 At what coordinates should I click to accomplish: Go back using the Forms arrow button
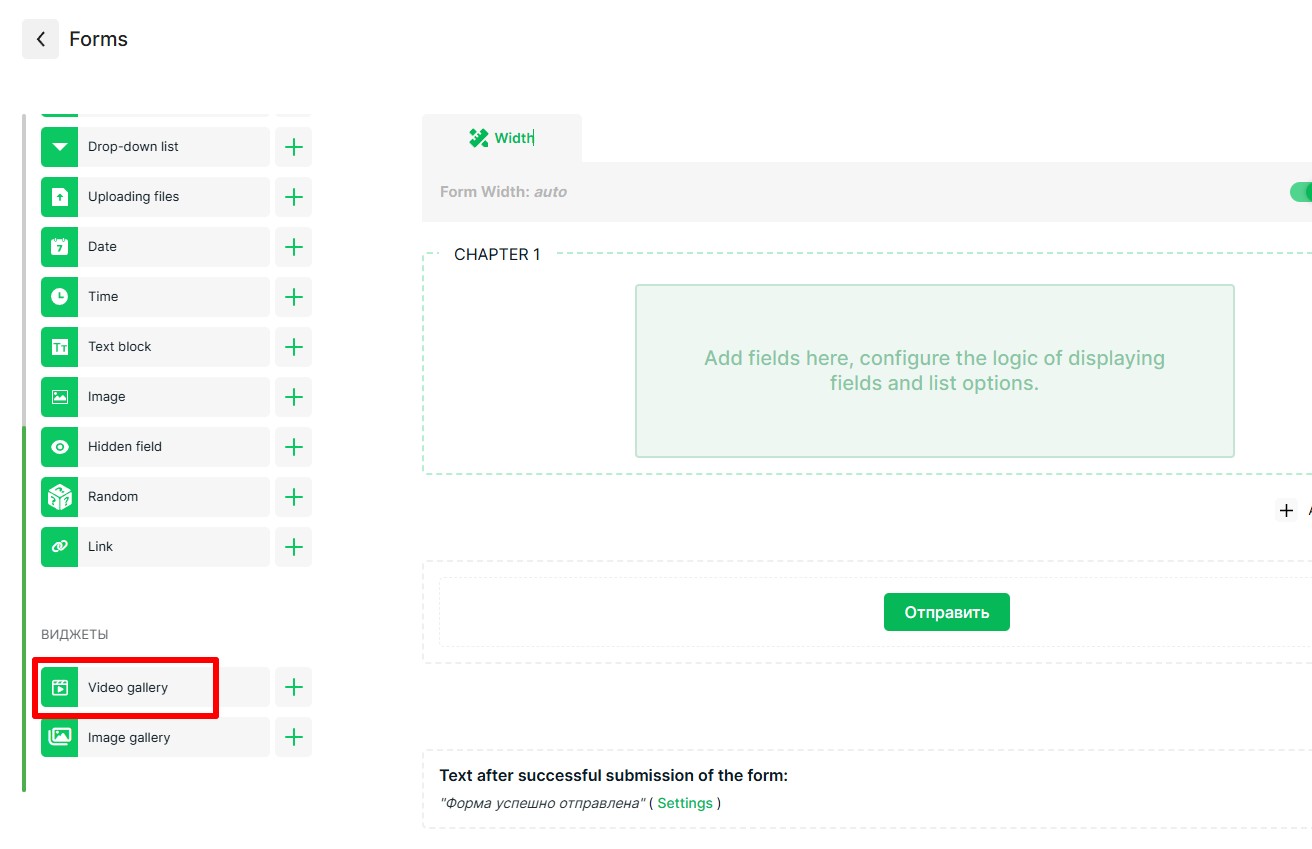pyautogui.click(x=40, y=39)
